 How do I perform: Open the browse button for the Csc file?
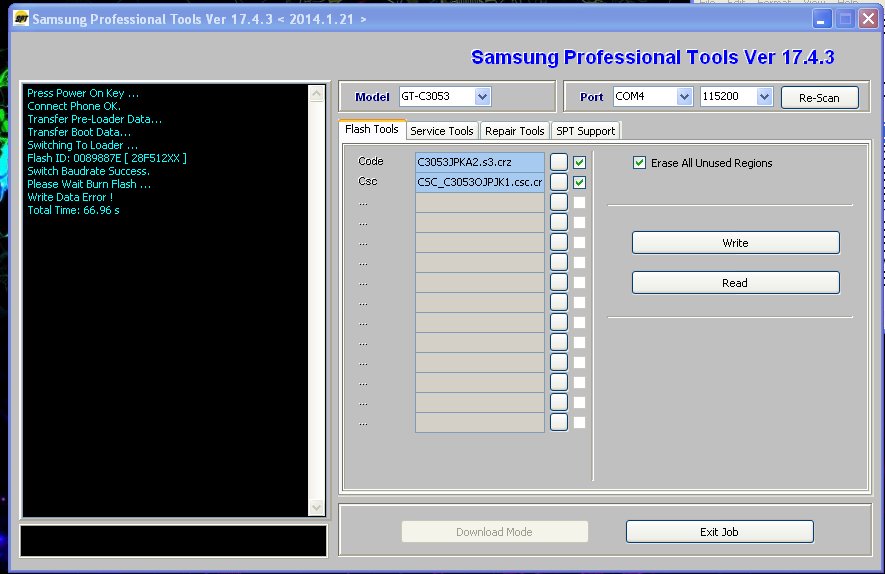point(559,182)
